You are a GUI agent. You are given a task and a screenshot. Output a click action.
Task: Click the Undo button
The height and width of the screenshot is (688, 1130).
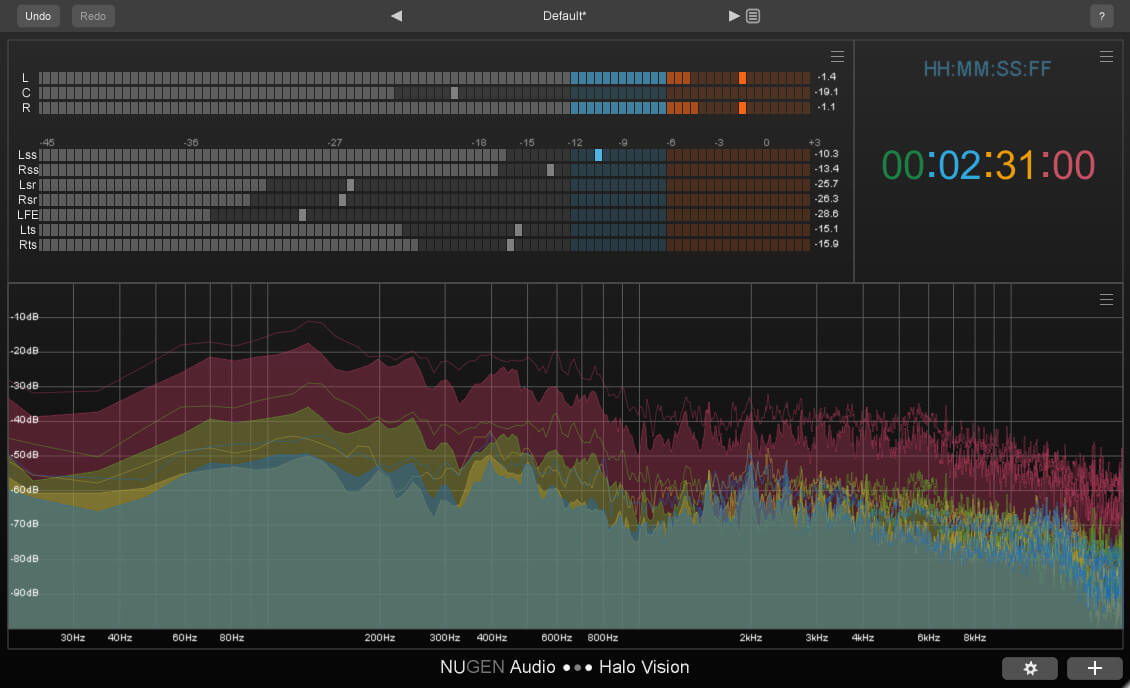coord(37,15)
